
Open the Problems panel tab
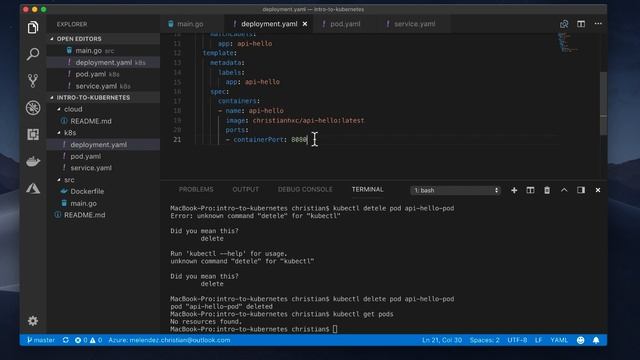pyautogui.click(x=196, y=189)
